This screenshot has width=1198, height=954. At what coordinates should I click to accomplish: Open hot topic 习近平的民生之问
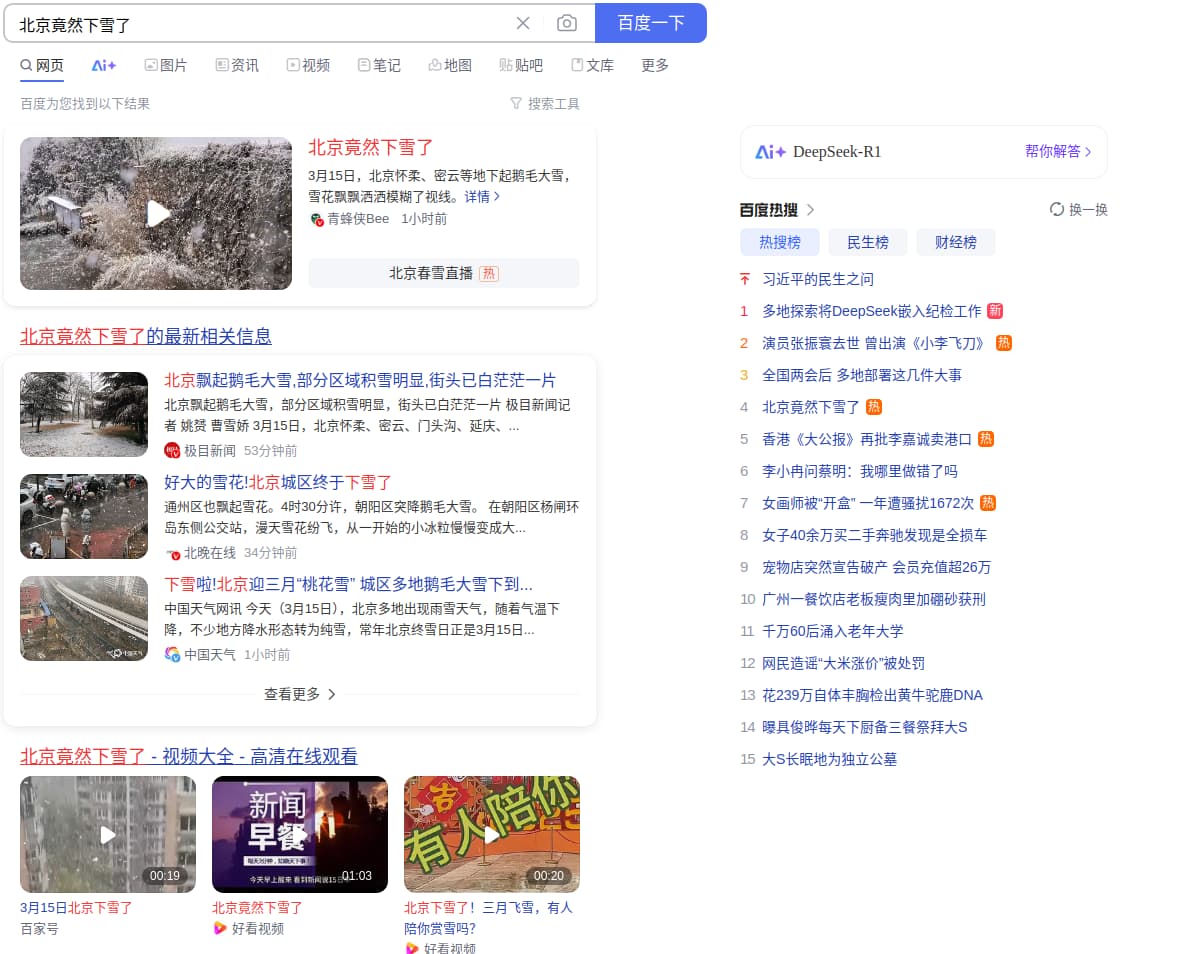coord(818,279)
